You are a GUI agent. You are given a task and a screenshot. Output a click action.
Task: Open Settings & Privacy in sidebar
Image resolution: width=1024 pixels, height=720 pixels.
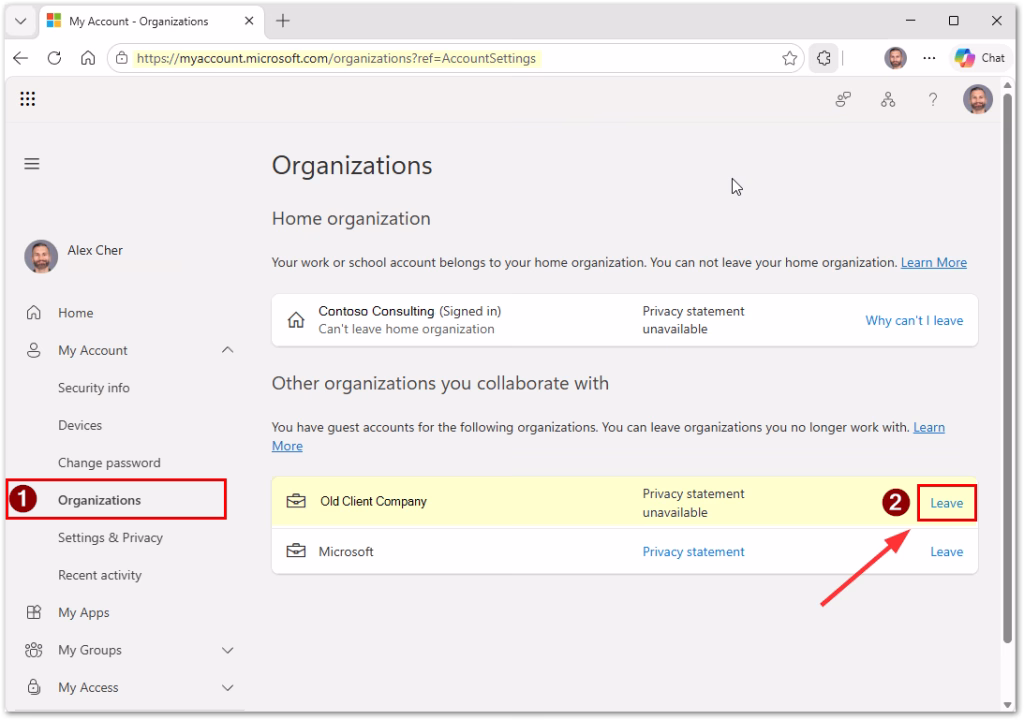(110, 538)
